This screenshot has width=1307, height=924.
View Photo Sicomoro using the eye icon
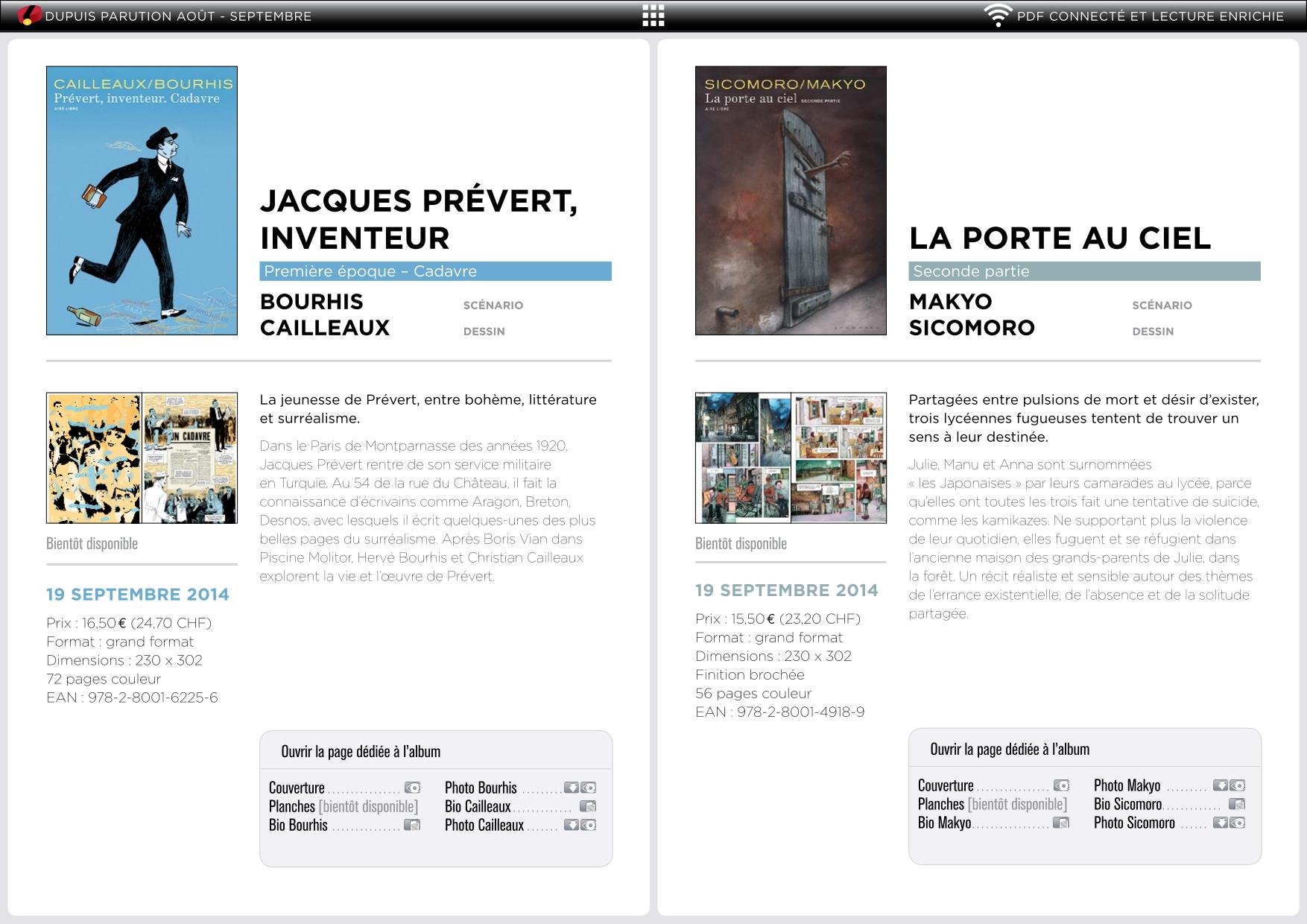pyautogui.click(x=1238, y=823)
